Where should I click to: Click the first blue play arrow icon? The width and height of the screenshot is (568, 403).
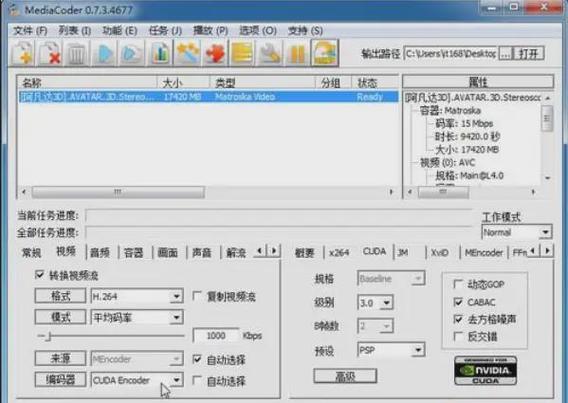pos(105,54)
